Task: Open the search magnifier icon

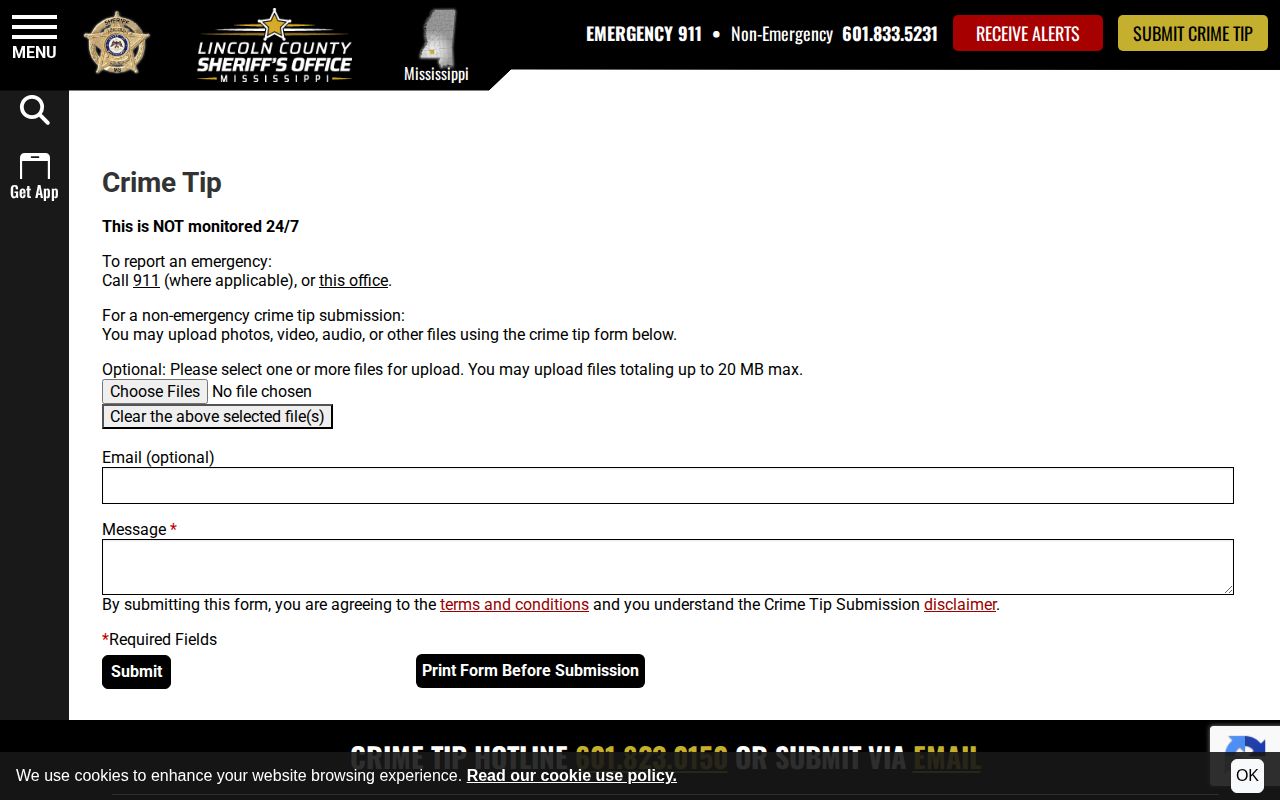Action: click(34, 110)
